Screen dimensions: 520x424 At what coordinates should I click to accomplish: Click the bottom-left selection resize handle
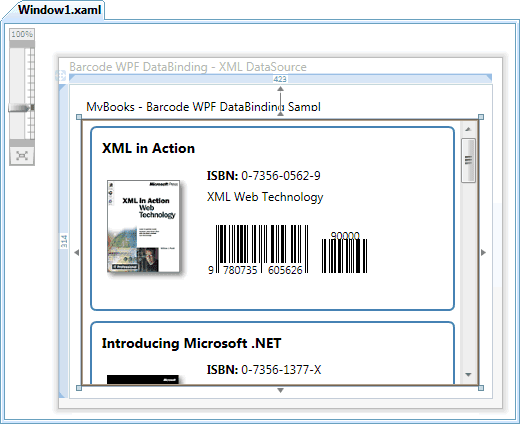pos(79,388)
